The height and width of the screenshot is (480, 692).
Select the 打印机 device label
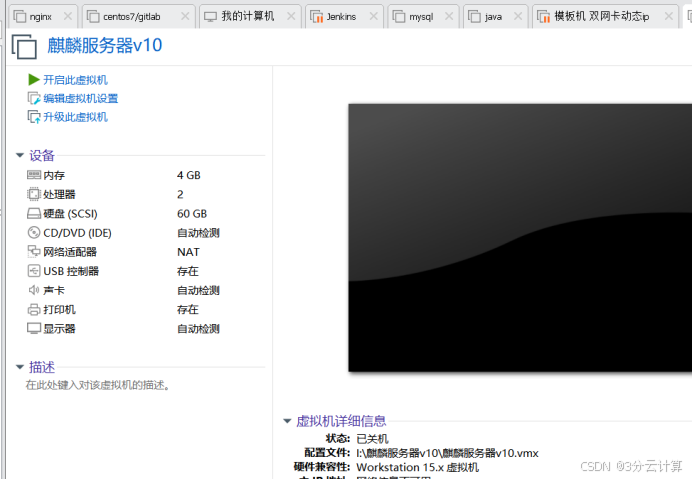pos(60,310)
